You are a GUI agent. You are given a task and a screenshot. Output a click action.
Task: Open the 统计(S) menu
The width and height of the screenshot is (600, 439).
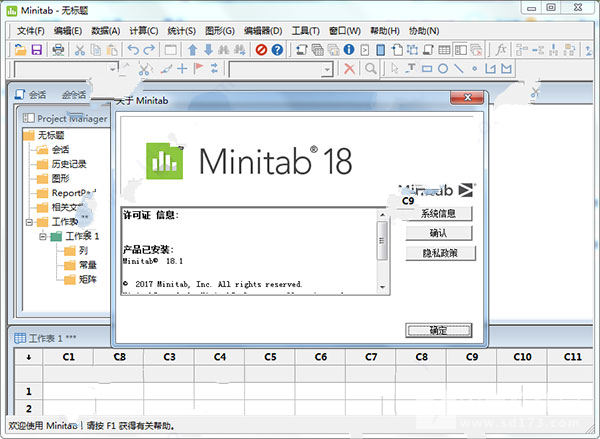(x=182, y=31)
